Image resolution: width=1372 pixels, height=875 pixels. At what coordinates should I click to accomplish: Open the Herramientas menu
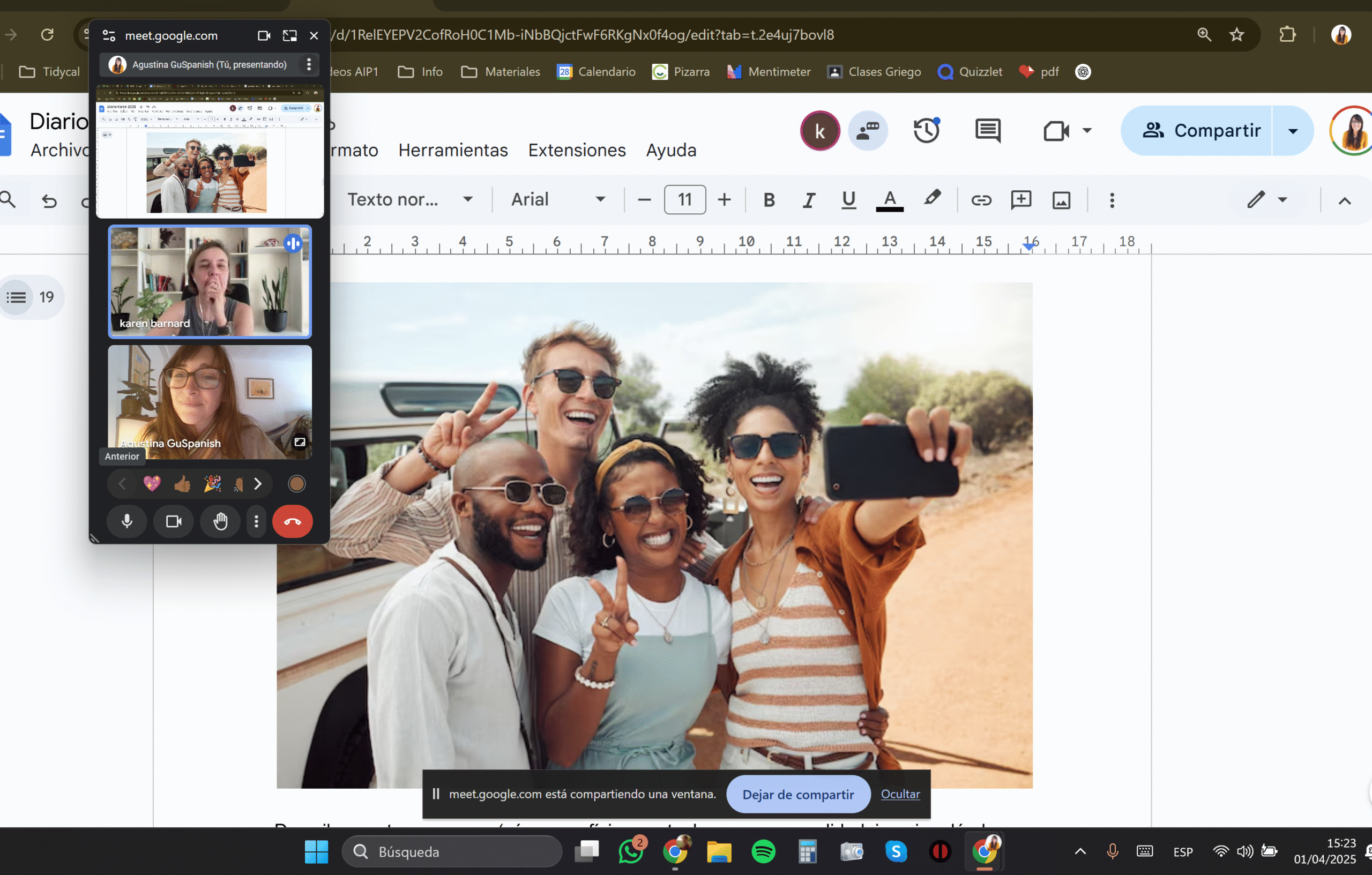coord(452,150)
